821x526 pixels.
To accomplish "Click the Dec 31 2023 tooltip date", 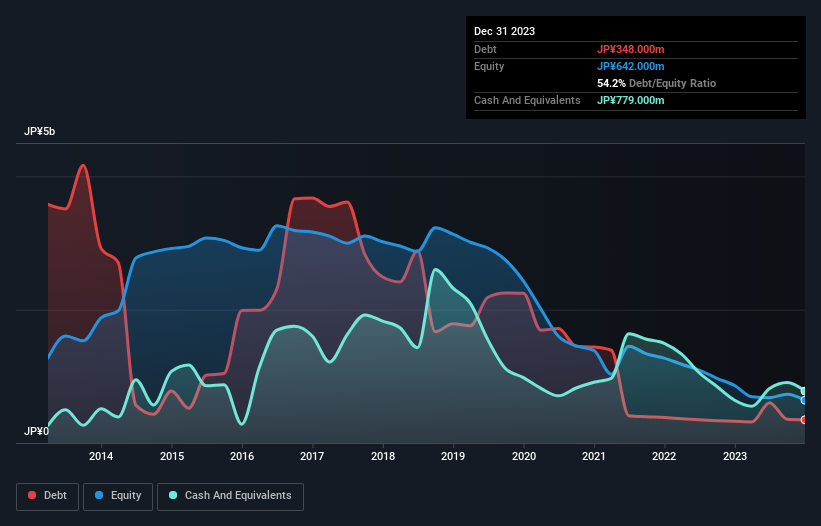I will click(504, 31).
